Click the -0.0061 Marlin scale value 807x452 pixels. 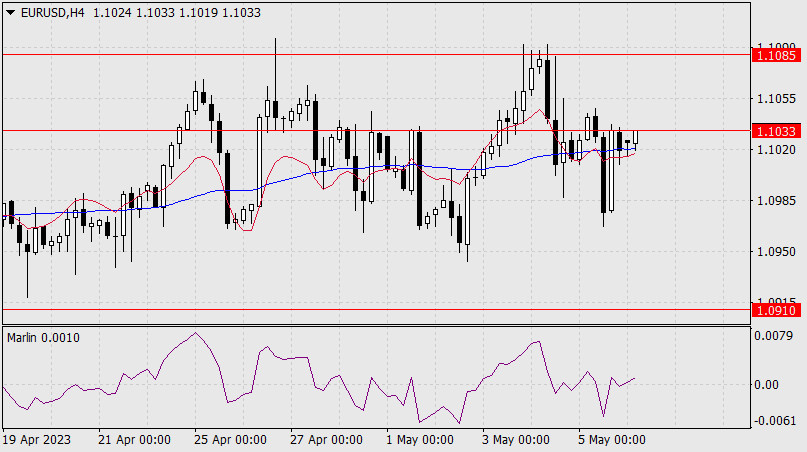(775, 421)
